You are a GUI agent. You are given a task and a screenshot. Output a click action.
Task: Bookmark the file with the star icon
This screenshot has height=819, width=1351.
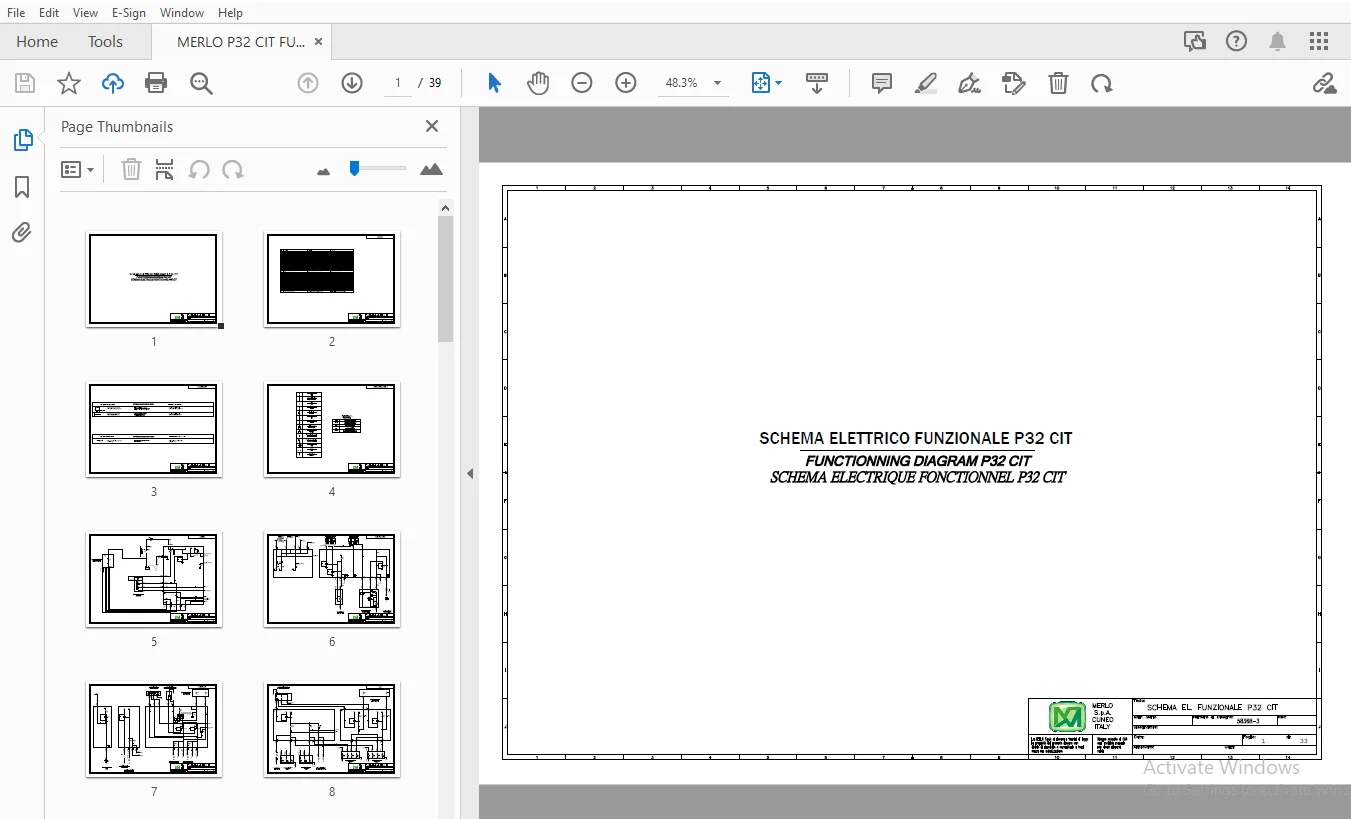(x=68, y=83)
